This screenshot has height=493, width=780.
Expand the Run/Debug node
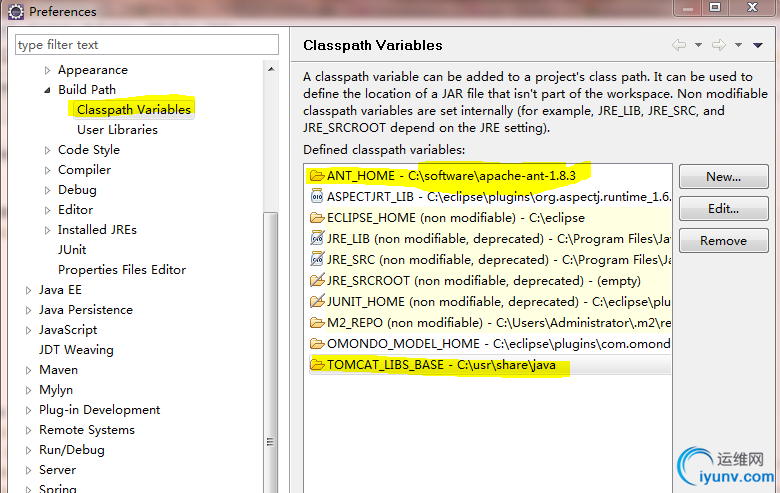tap(28, 450)
